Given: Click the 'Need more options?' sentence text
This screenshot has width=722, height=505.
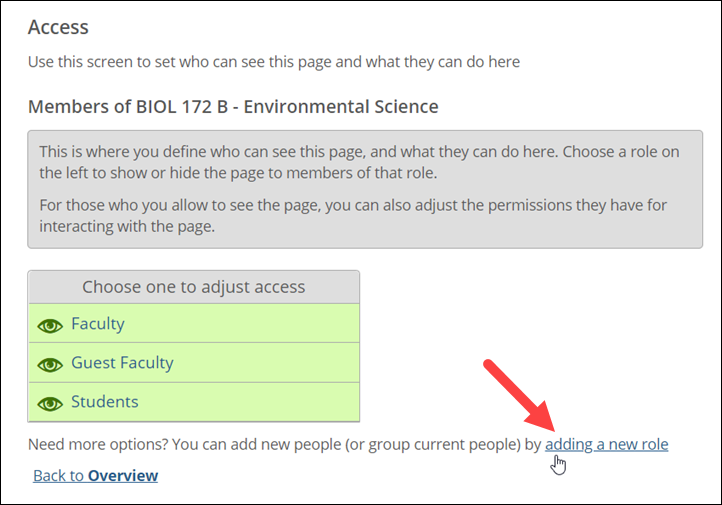Looking at the screenshot, I should [x=284, y=444].
